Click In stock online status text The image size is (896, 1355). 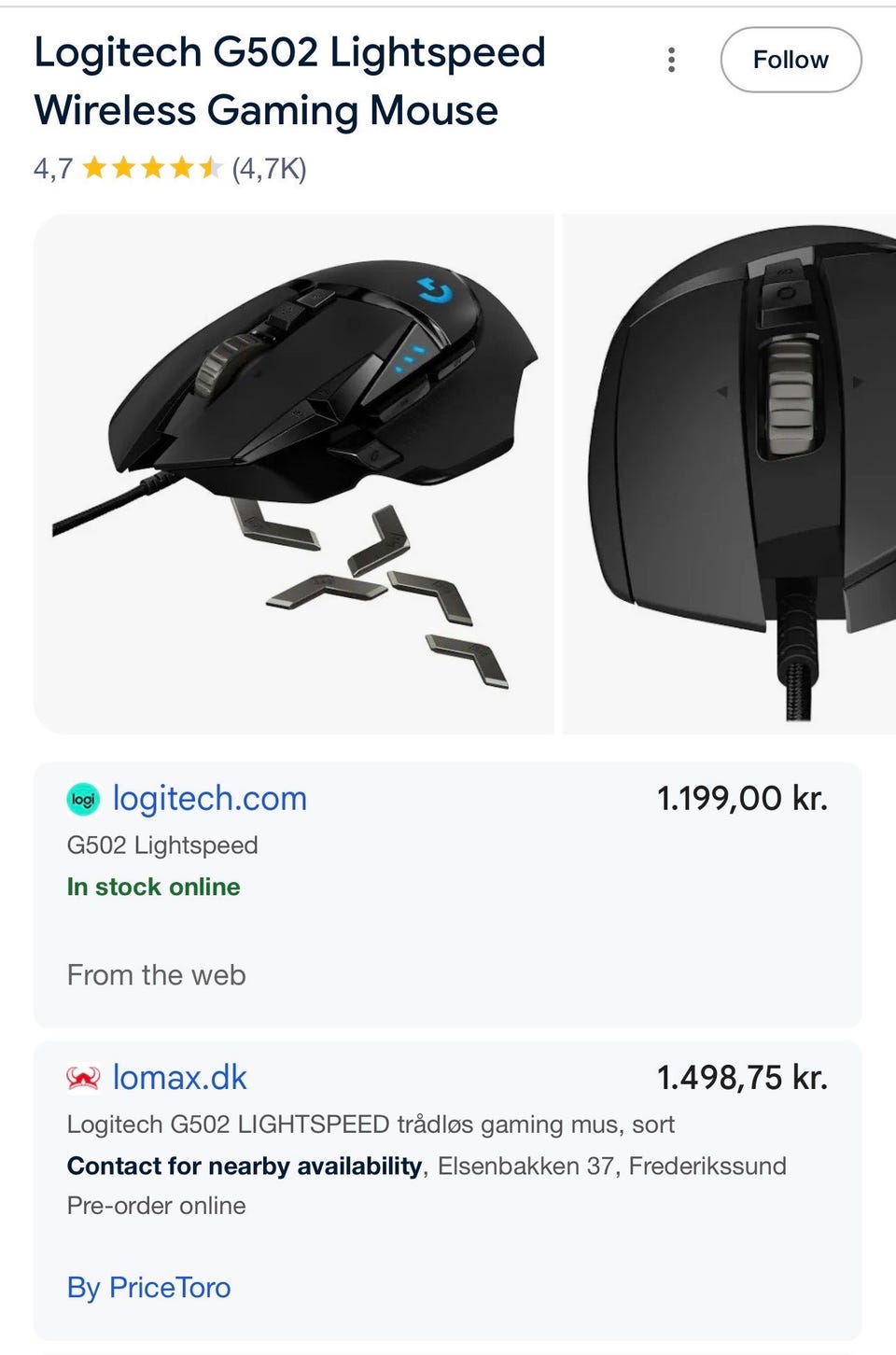click(x=153, y=887)
